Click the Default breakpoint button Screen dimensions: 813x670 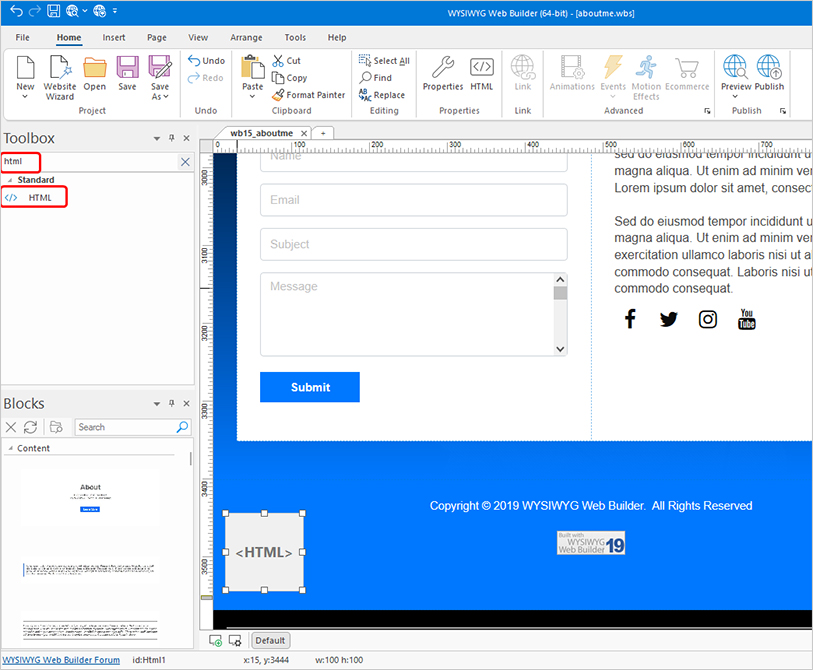tap(270, 640)
